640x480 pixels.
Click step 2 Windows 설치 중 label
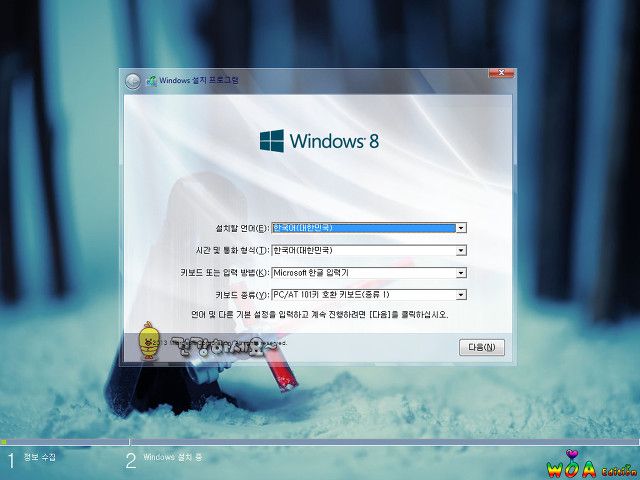(x=173, y=457)
